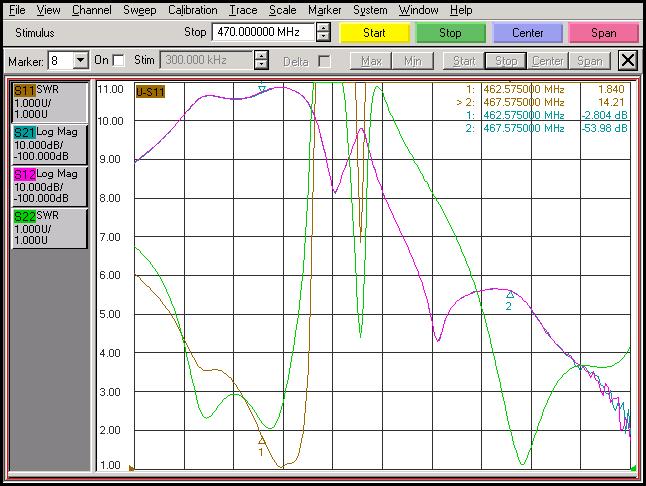Select the S11 SWR trace panel
The image size is (646, 486).
[x=49, y=102]
